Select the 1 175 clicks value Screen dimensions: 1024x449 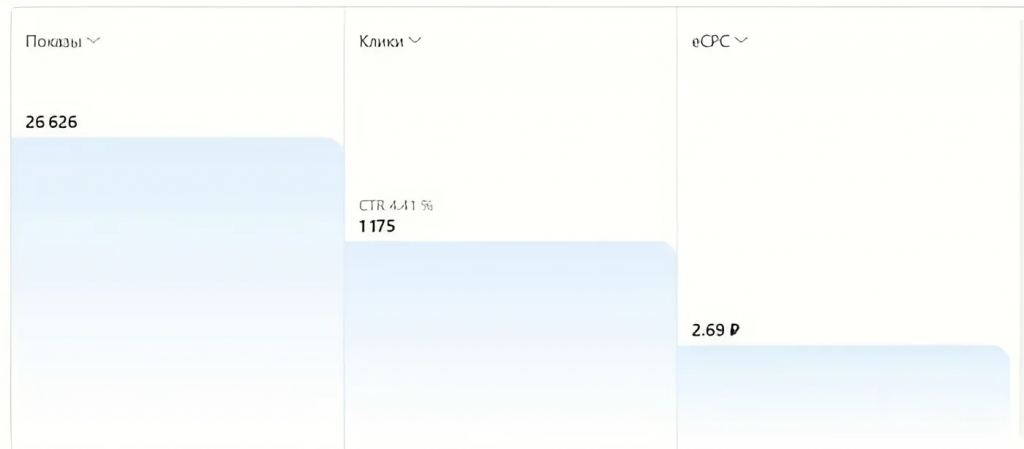tap(377, 226)
